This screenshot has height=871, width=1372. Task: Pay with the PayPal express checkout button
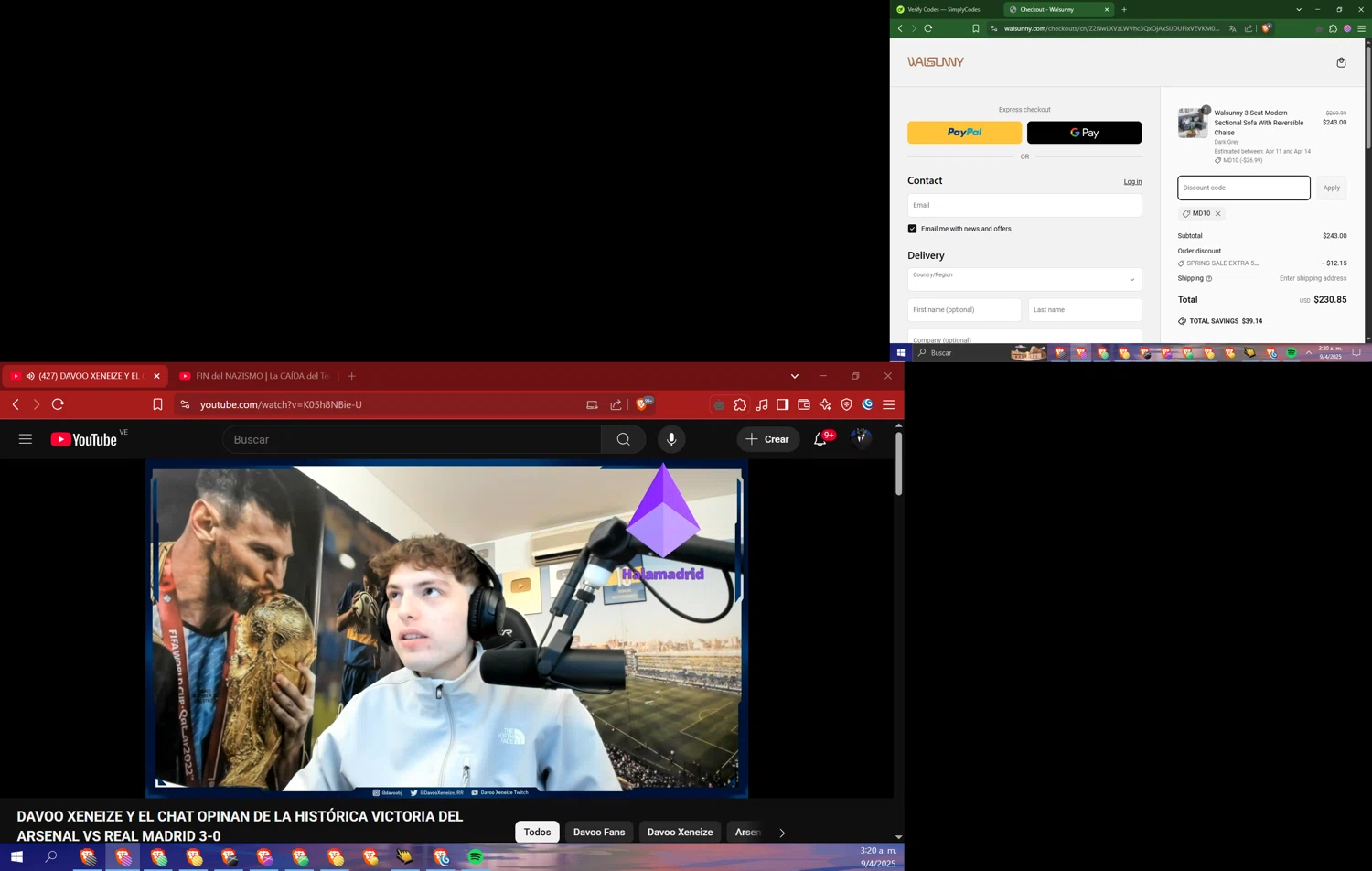964,133
